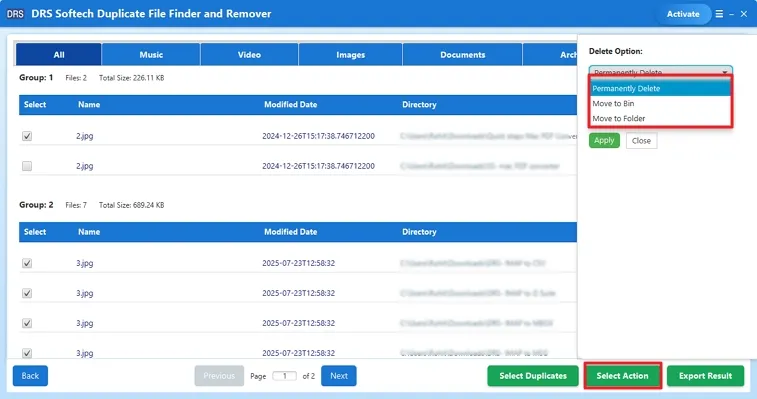757x399 pixels.
Task: Choose Move to Folder option
Action: [x=660, y=118]
